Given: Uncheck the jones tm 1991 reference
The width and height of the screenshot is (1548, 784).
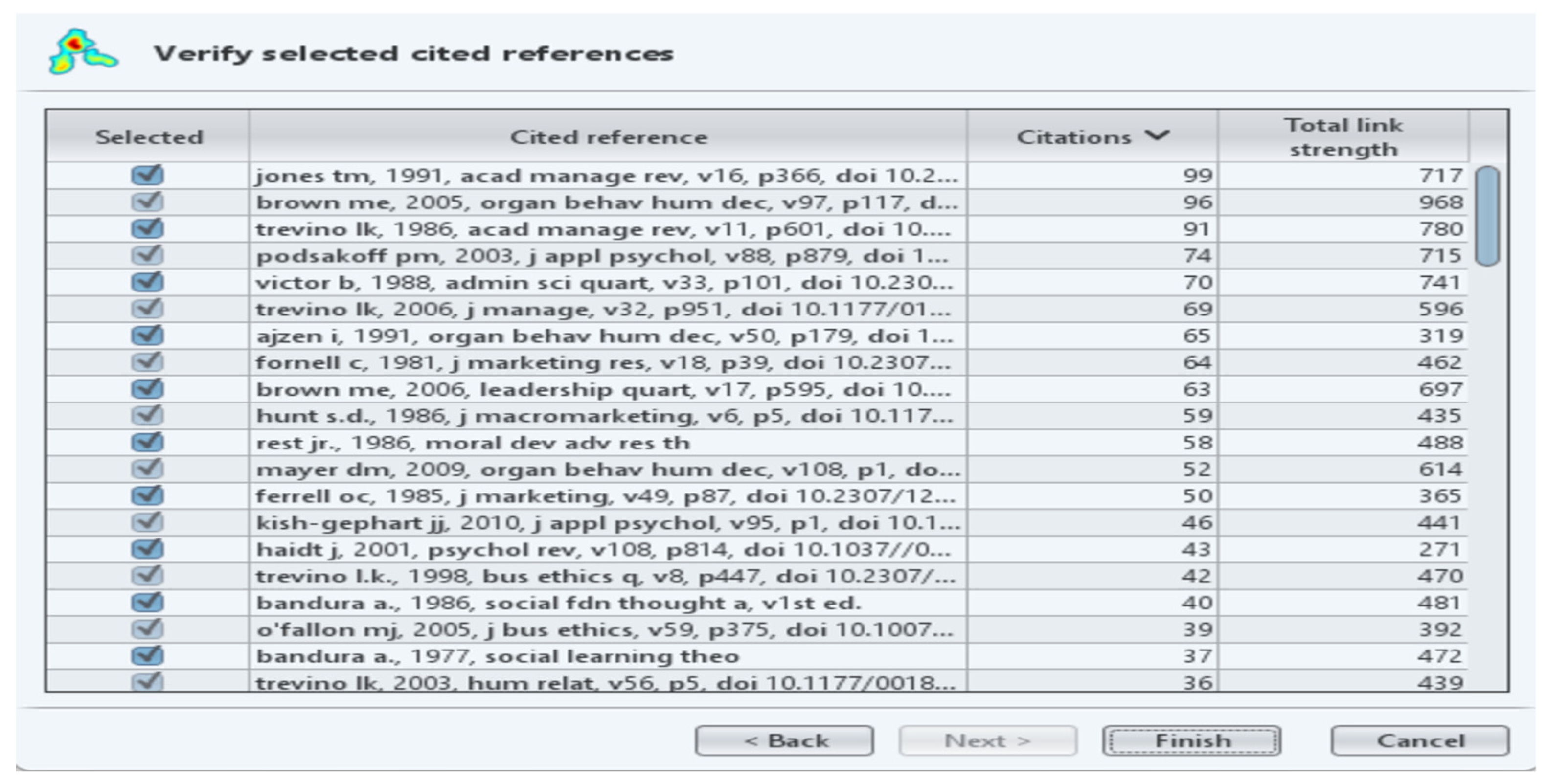Looking at the screenshot, I should click(147, 176).
